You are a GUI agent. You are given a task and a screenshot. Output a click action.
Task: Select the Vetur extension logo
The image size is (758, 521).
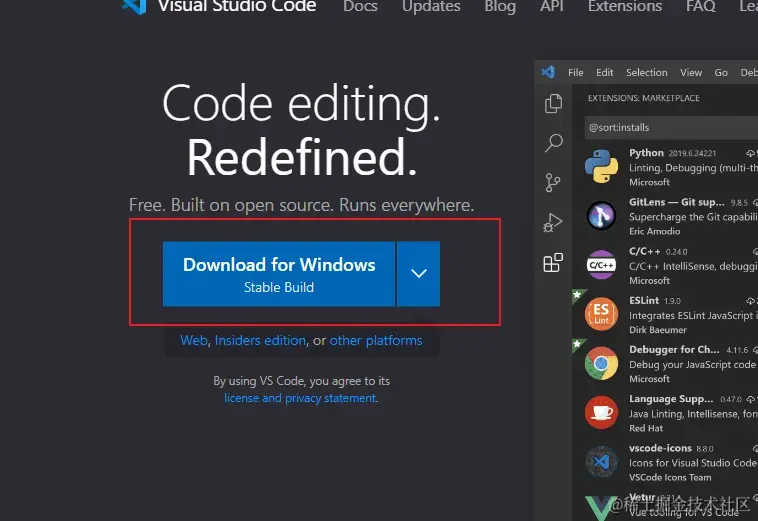pos(600,508)
